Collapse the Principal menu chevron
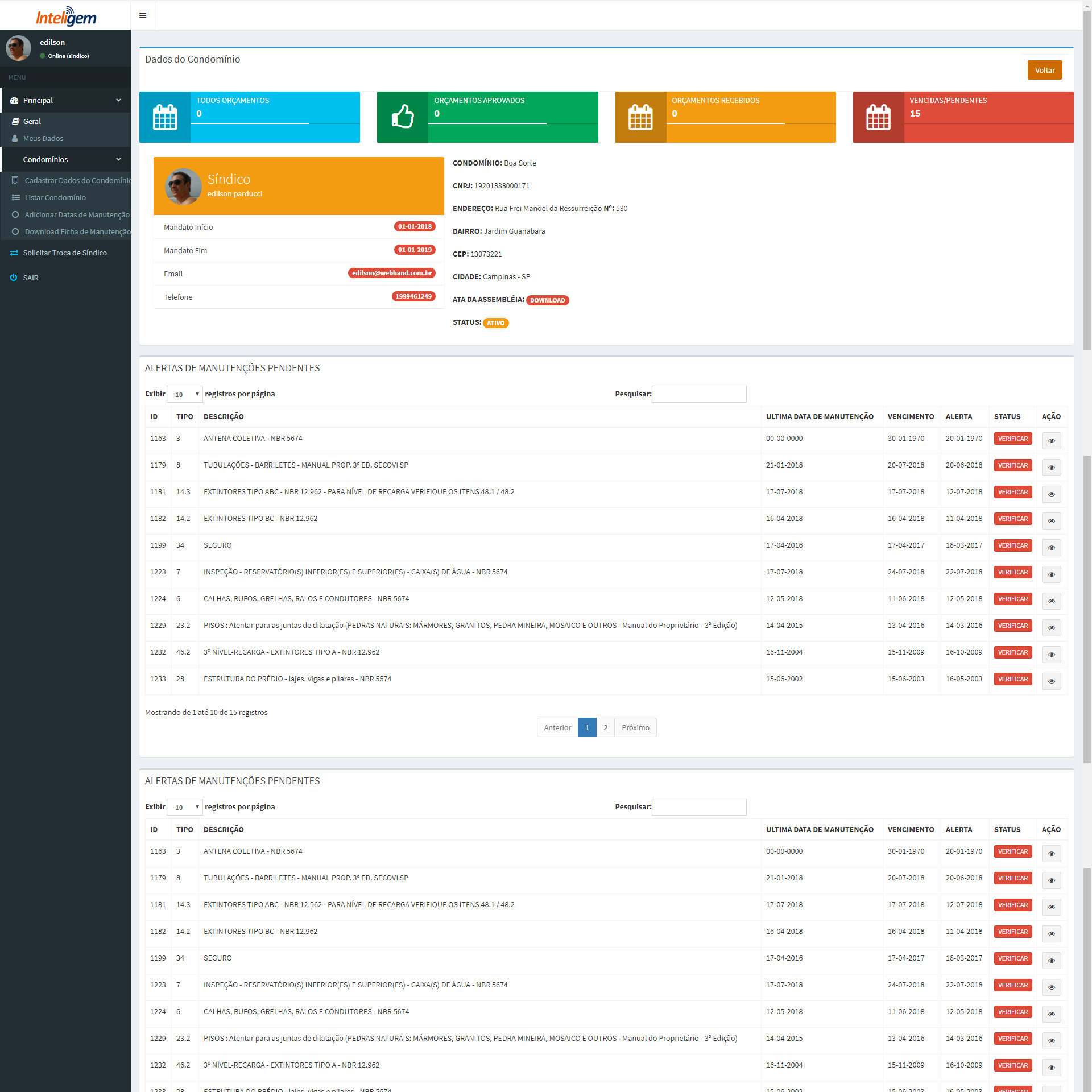The image size is (1092, 1092). pyautogui.click(x=118, y=100)
